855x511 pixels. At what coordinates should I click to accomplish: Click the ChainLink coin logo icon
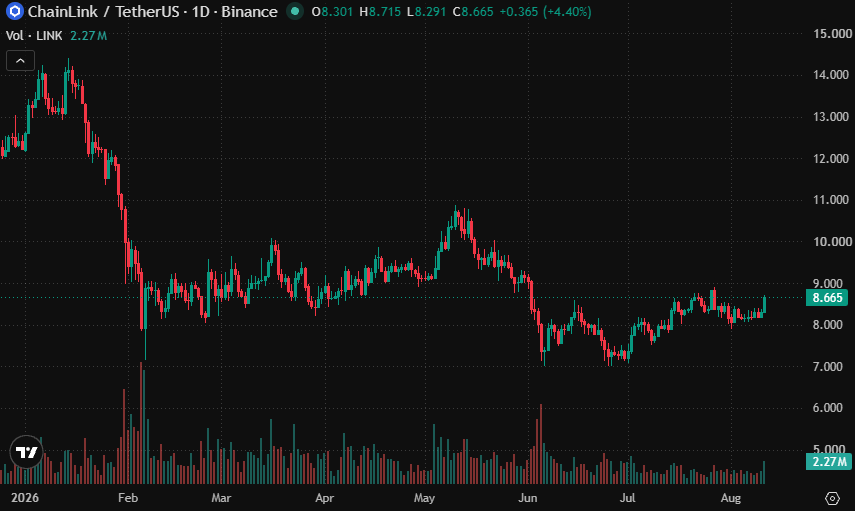point(14,11)
